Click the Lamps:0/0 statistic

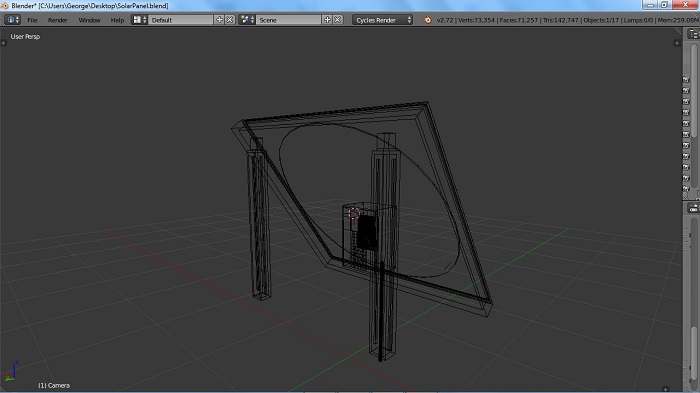(x=638, y=20)
